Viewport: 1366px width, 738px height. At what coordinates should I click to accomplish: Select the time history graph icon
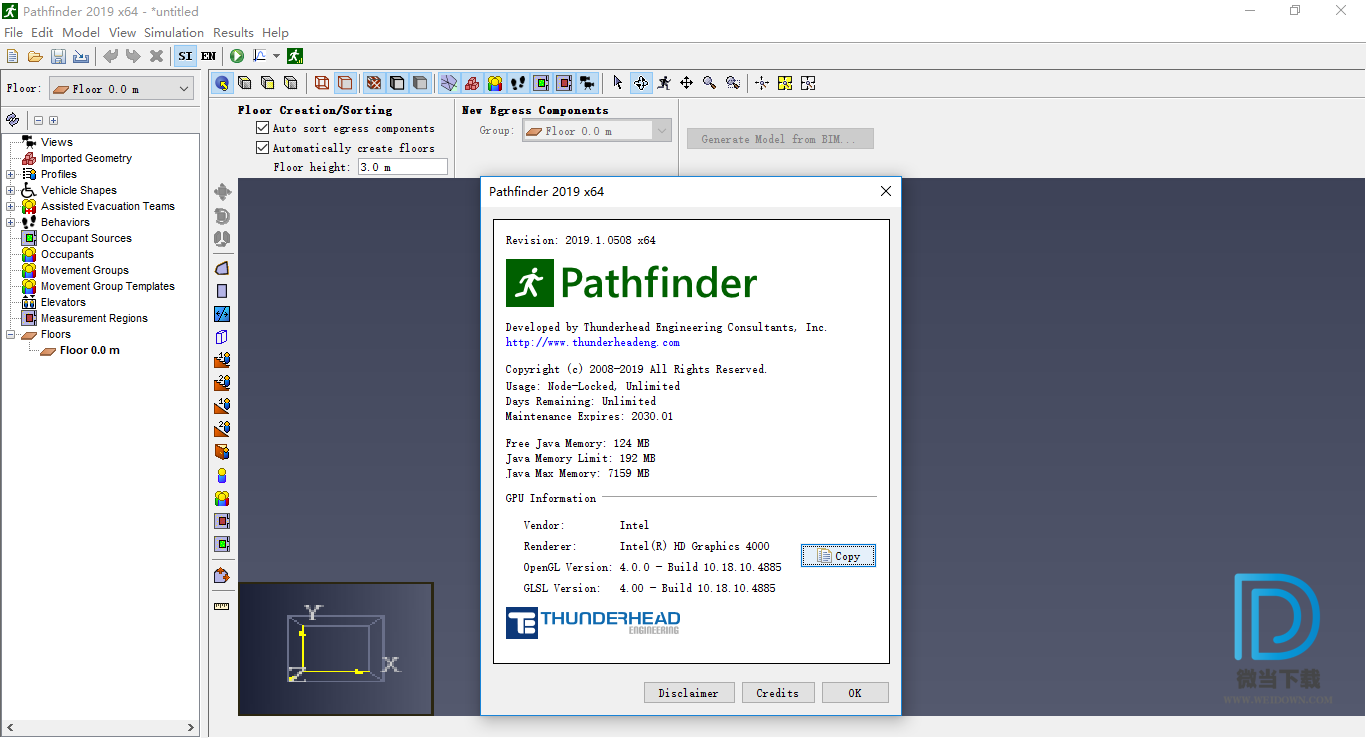(260, 56)
